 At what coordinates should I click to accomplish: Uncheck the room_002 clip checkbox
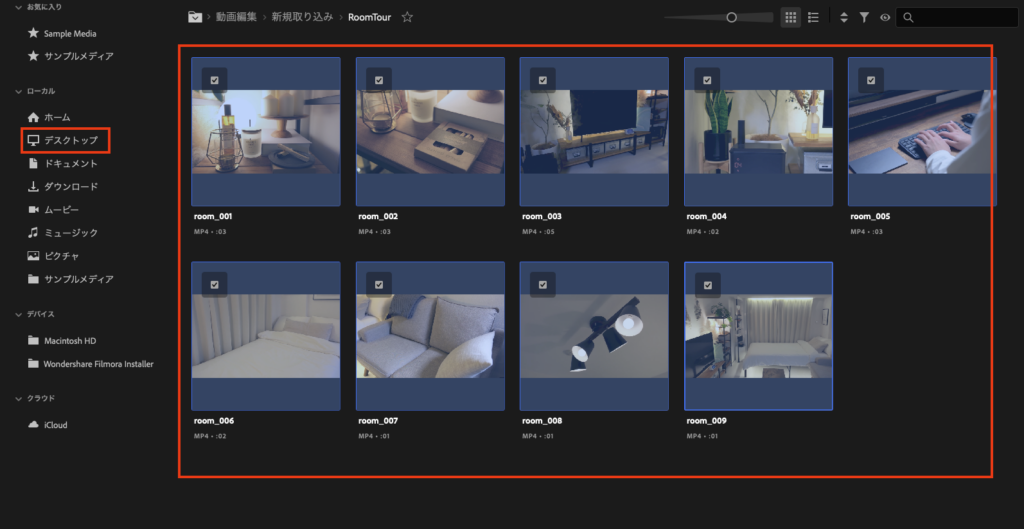379,80
